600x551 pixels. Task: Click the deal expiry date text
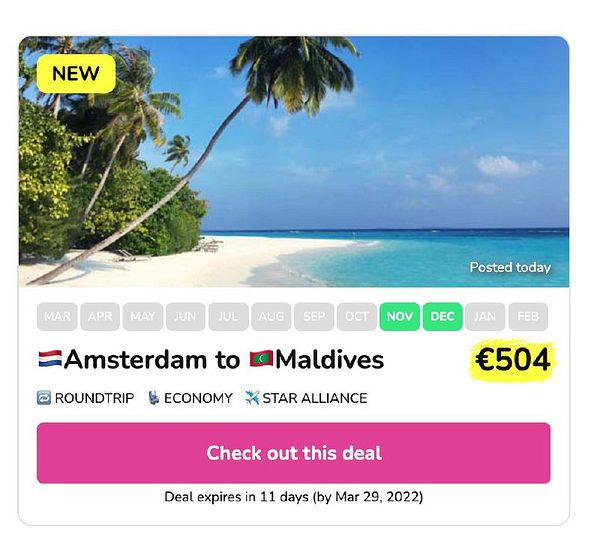[293, 497]
